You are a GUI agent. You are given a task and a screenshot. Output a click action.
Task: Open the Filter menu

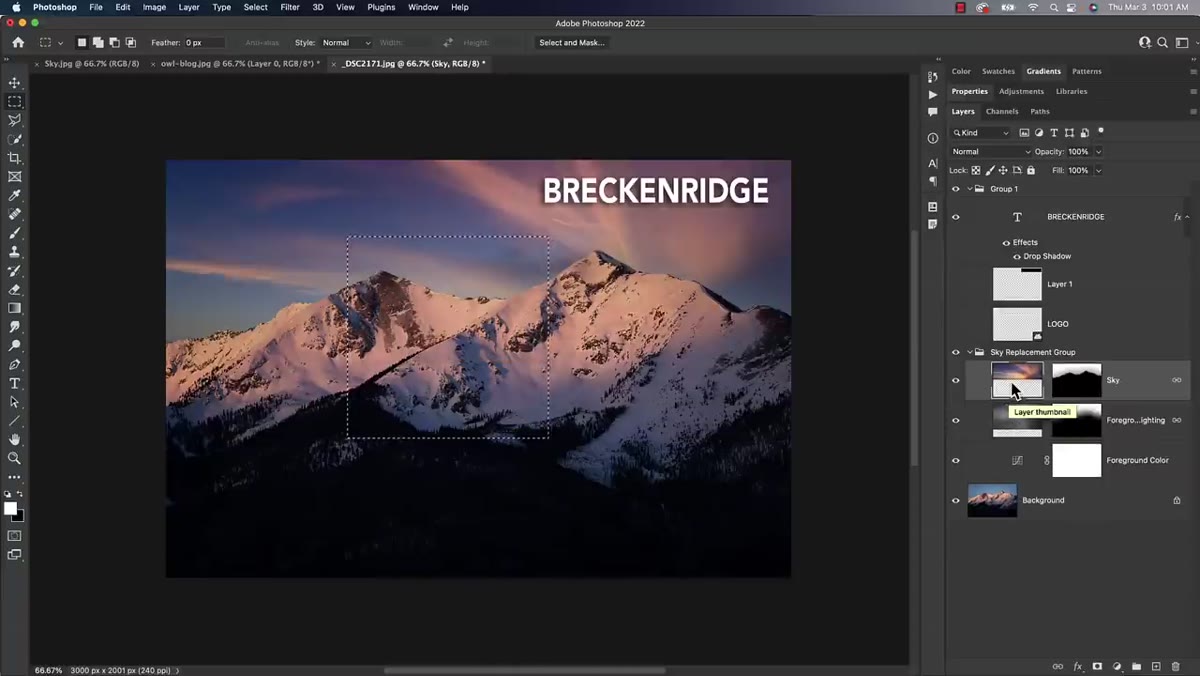[x=290, y=7]
